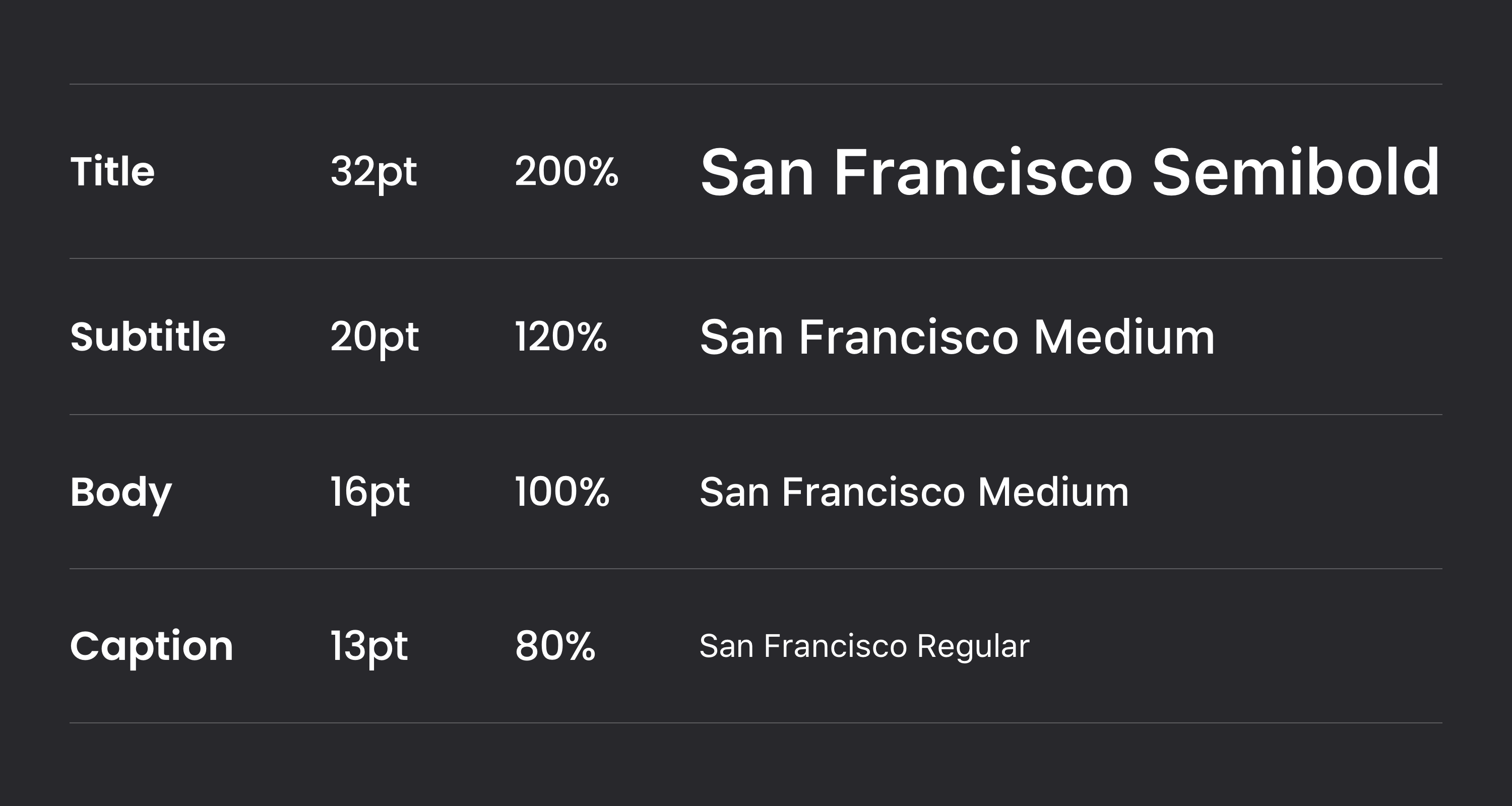The image size is (1512, 806).
Task: Click the San Francisco Semibold sample
Action: [1069, 172]
